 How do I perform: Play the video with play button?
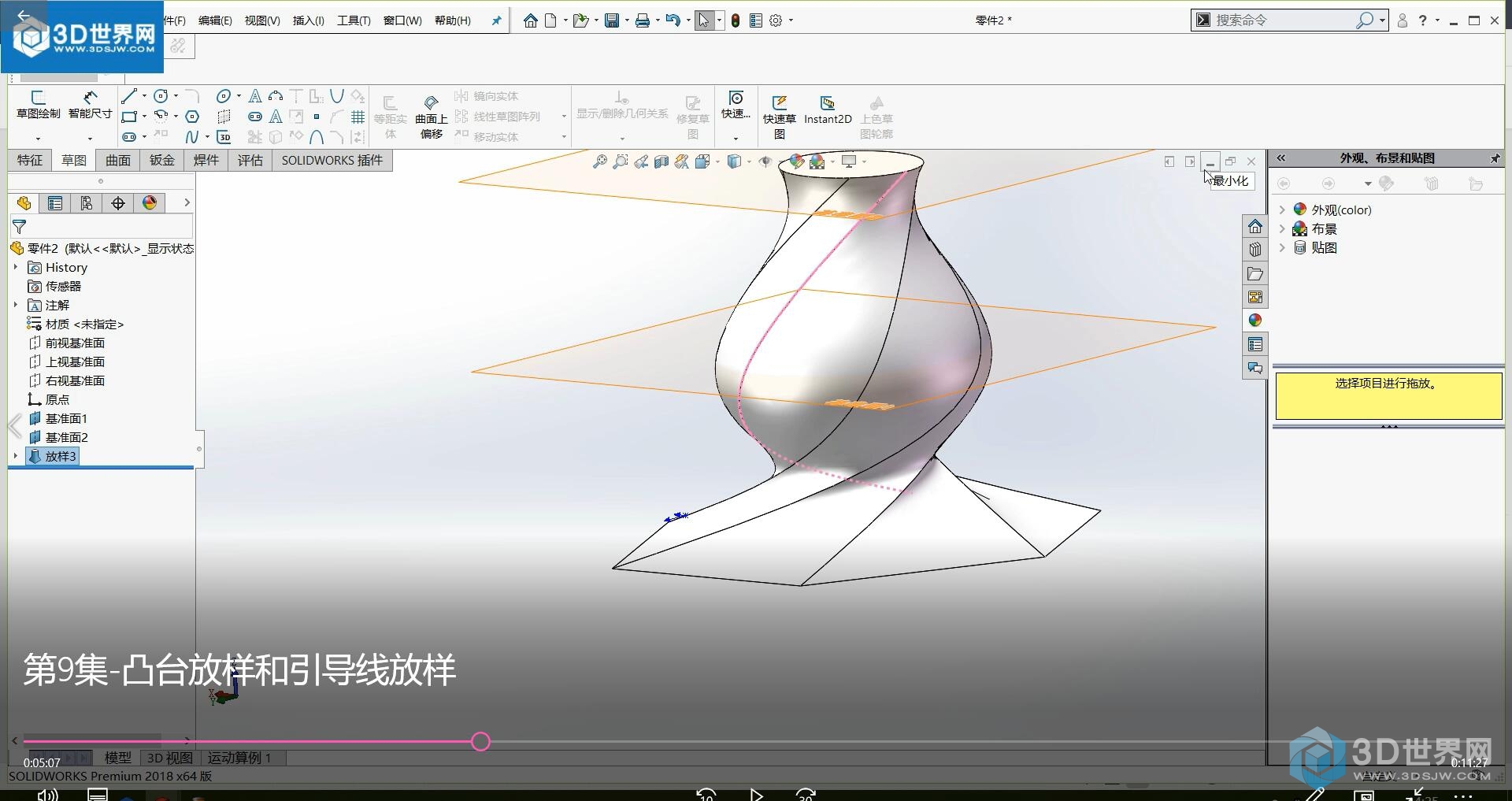[756, 794]
